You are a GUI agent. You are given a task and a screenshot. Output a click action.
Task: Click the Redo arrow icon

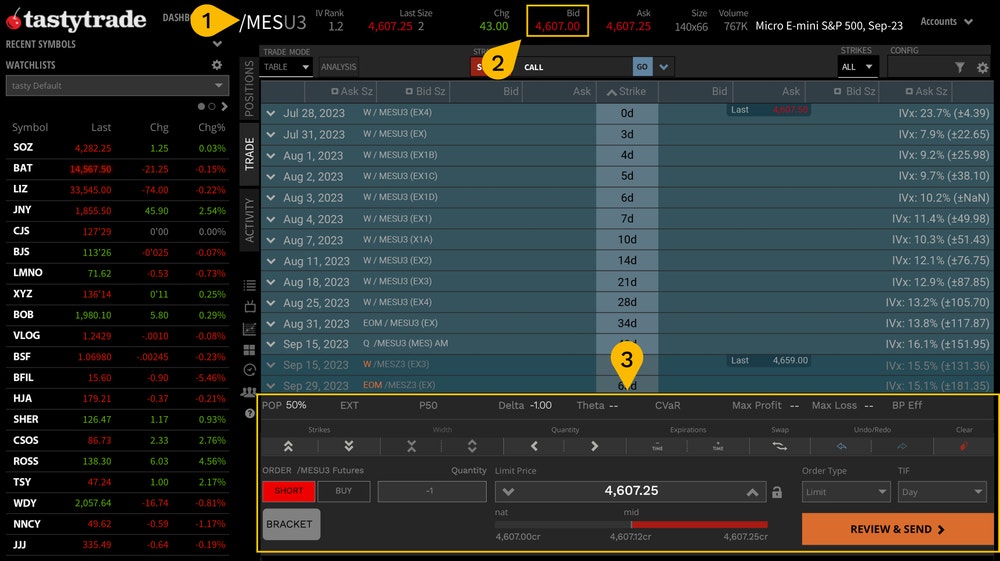[902, 446]
